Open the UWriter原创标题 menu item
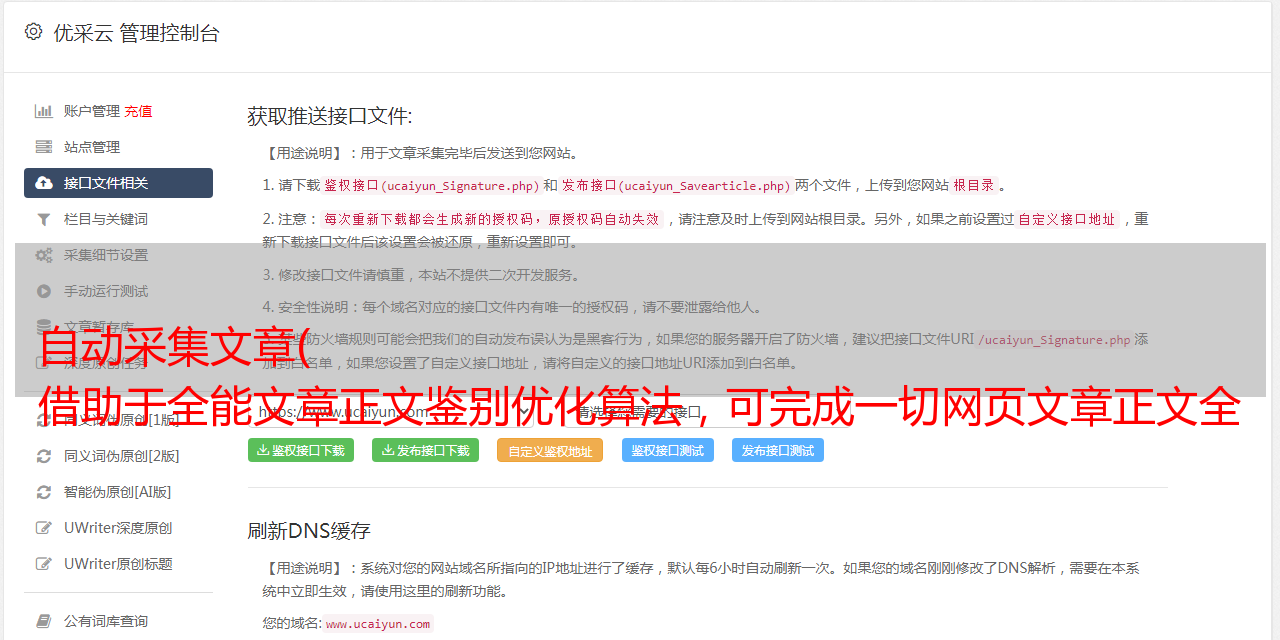This screenshot has width=1280, height=640. coord(118,564)
